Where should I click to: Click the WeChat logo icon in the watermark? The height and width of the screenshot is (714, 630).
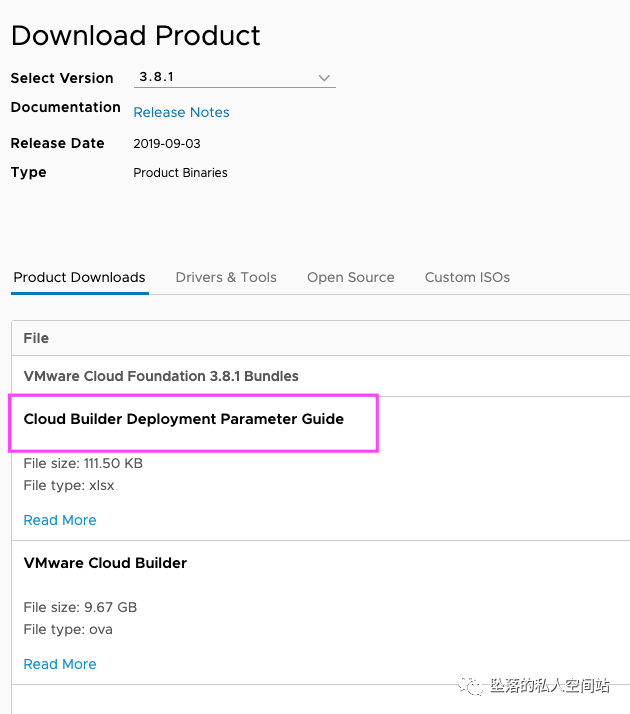coord(470,686)
